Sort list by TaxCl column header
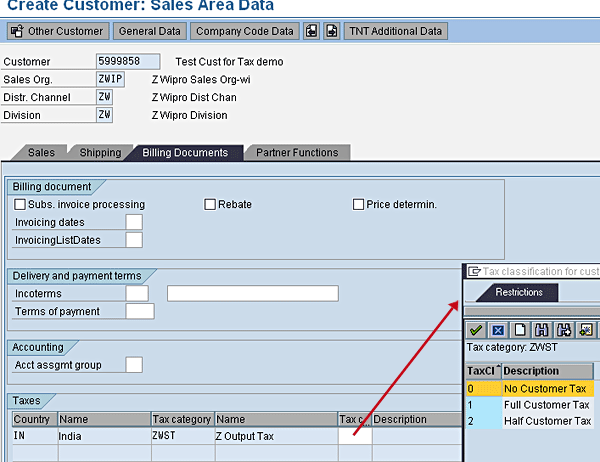 click(483, 371)
